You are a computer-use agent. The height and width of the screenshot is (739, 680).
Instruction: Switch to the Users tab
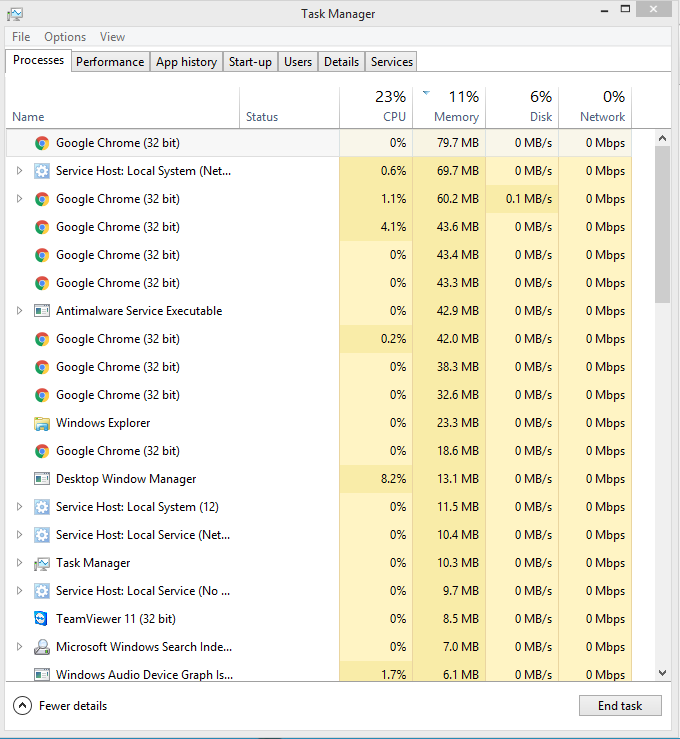click(x=298, y=62)
